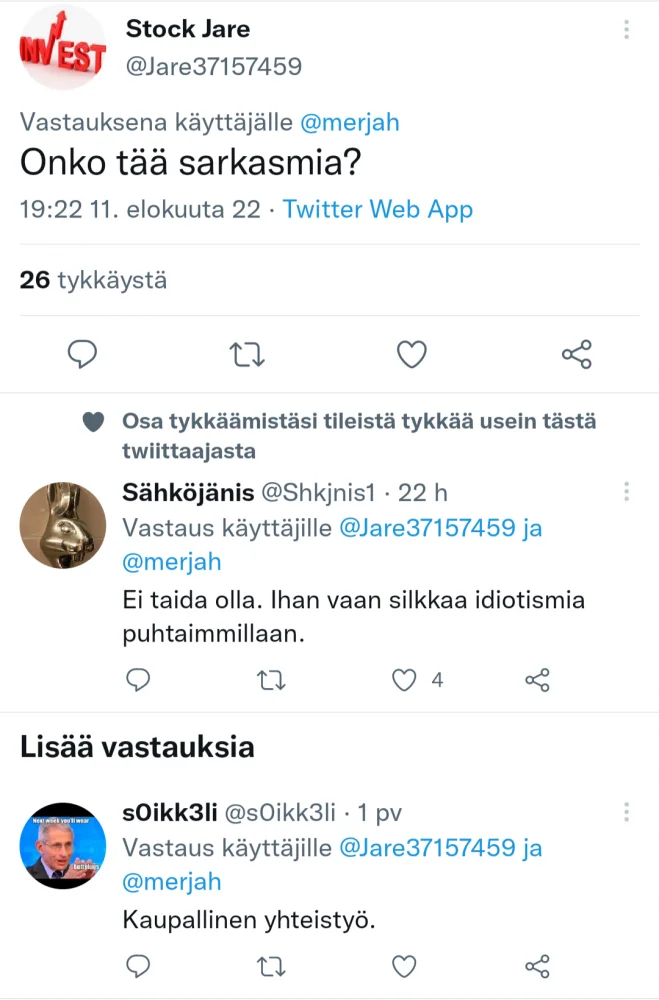
Task: Like Sähköjänis's reply with 4 likes
Action: (404, 681)
